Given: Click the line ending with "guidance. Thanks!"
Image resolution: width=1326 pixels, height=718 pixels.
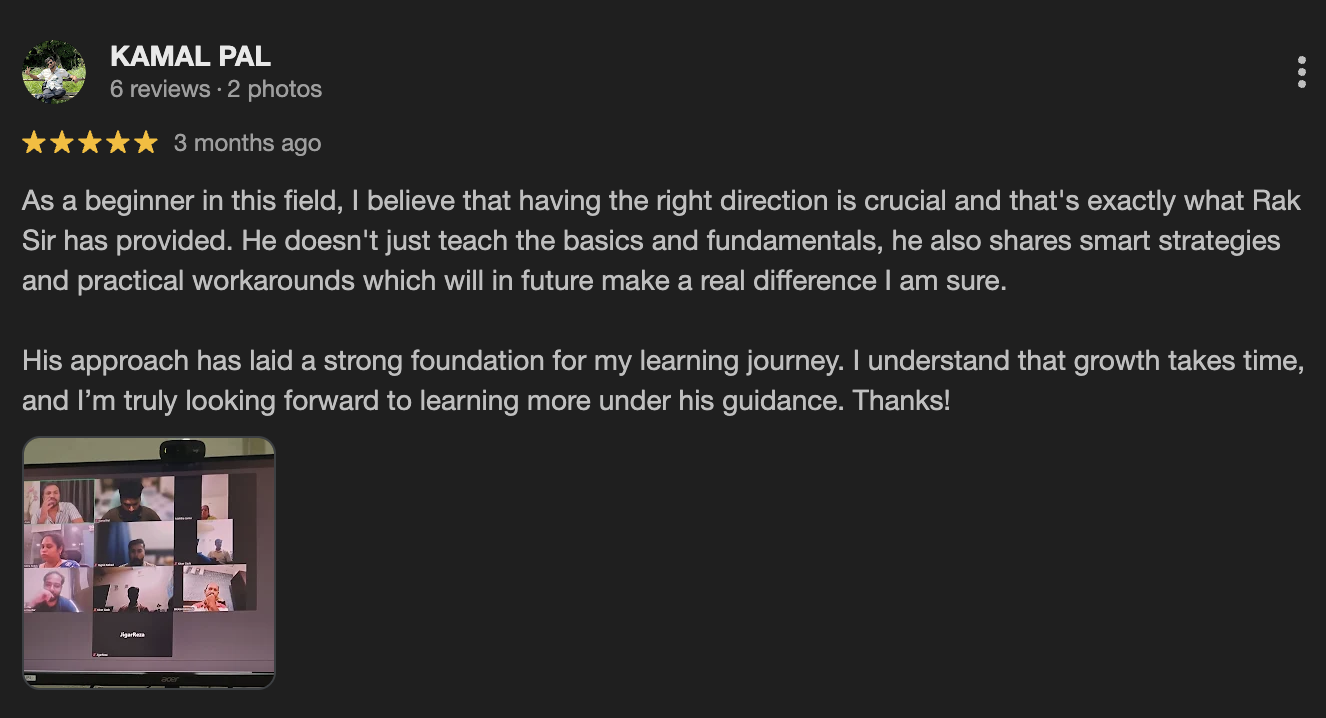Looking at the screenshot, I should point(485,401).
